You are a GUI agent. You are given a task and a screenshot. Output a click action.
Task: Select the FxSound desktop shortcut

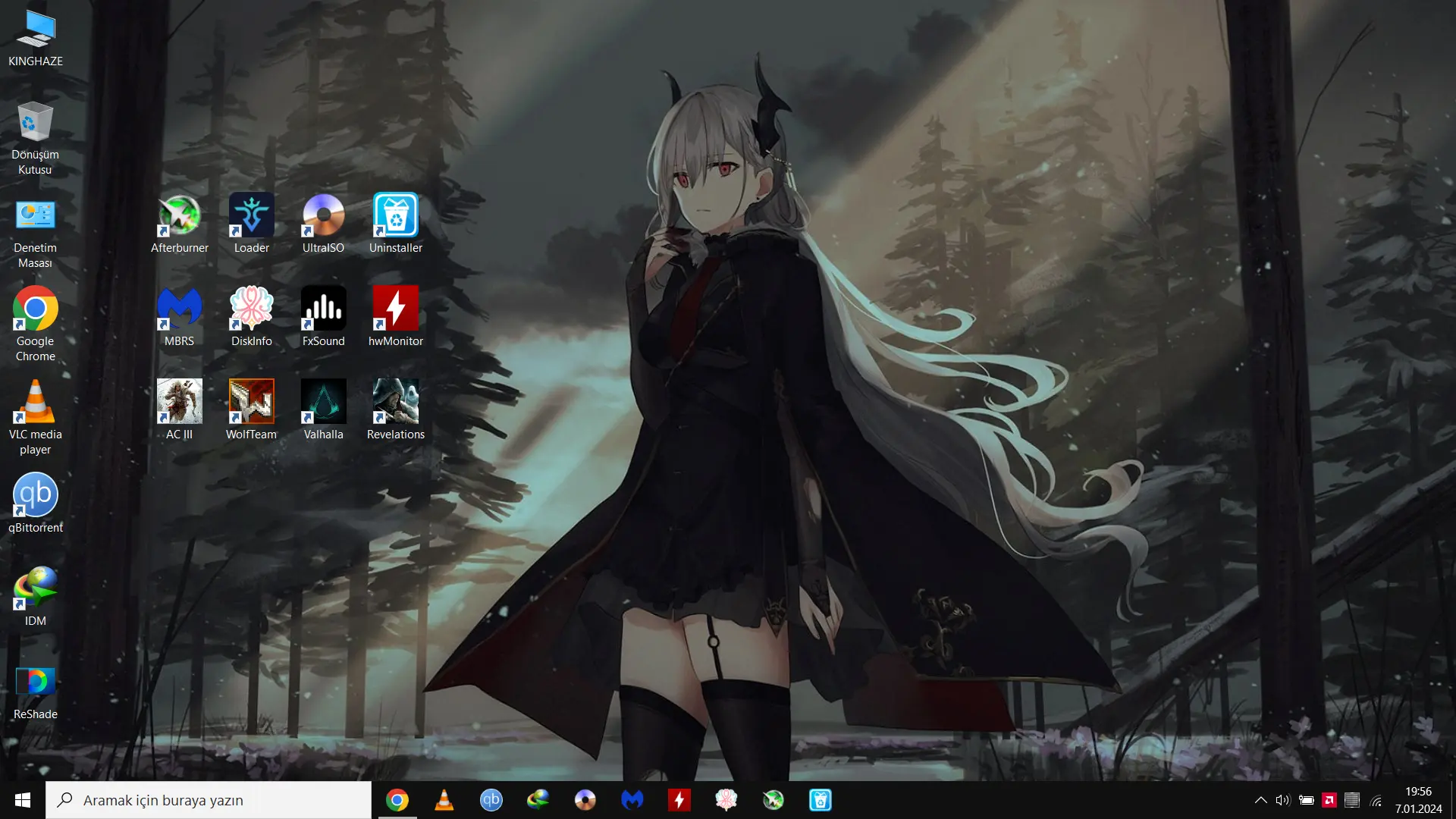pyautogui.click(x=324, y=317)
